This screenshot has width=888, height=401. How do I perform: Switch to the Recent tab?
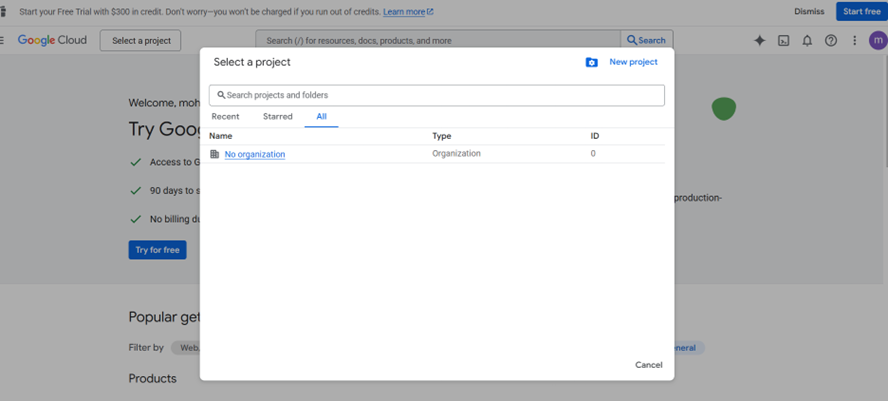click(225, 117)
